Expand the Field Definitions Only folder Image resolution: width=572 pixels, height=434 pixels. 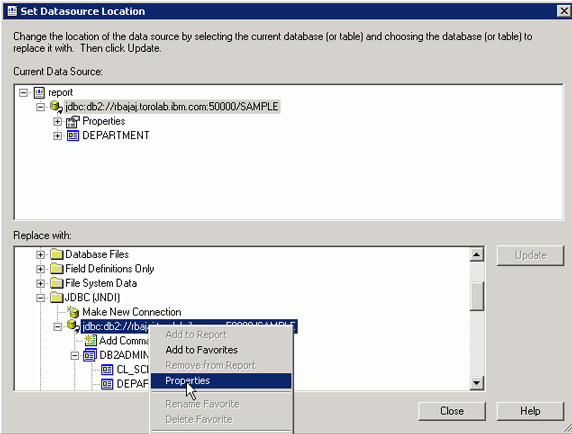click(40, 269)
